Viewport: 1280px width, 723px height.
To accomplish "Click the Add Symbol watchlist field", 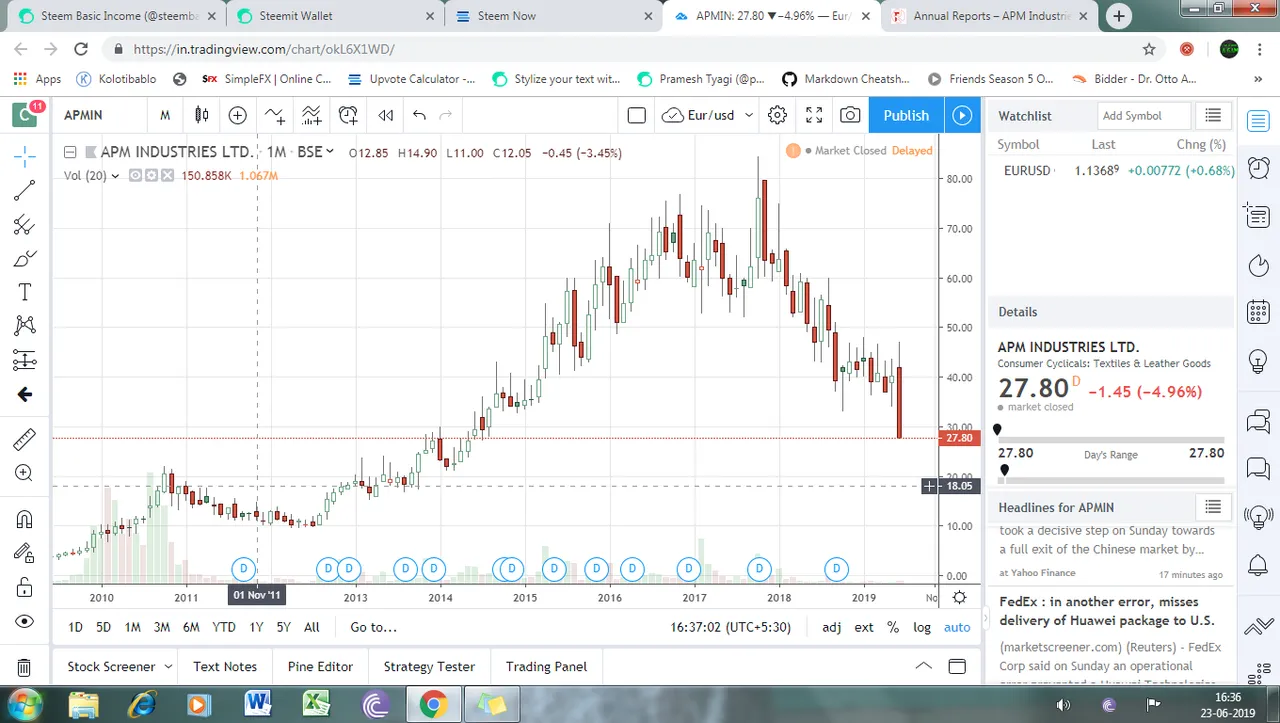I will click(x=1143, y=116).
